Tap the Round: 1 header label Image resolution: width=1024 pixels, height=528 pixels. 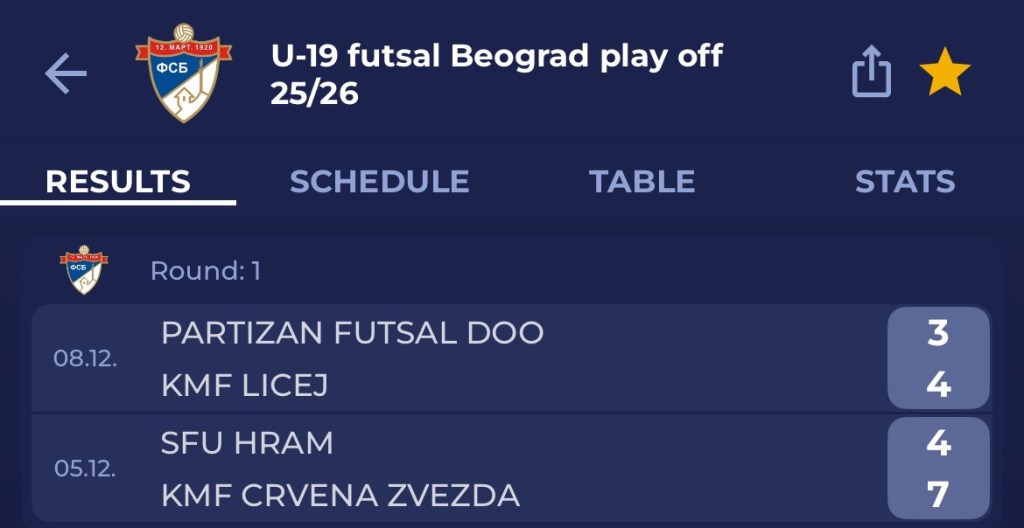205,271
